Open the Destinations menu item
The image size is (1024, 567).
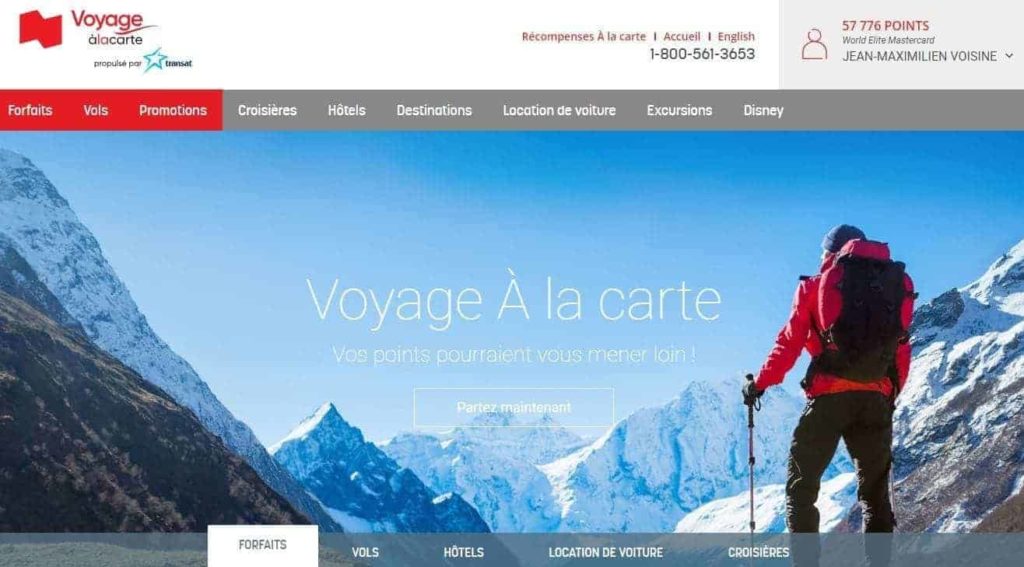[434, 110]
